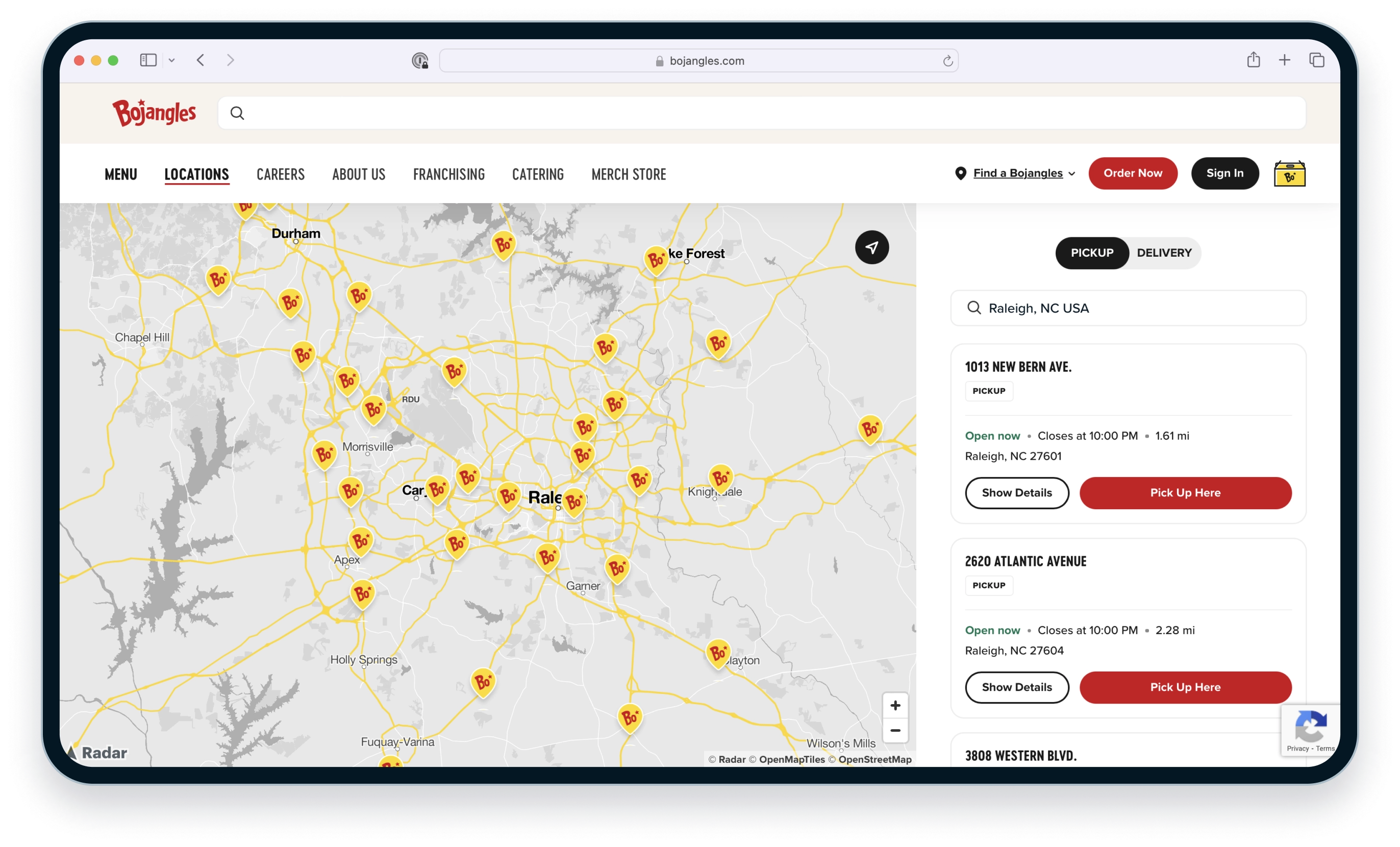Reload the page in address bar

(947, 61)
